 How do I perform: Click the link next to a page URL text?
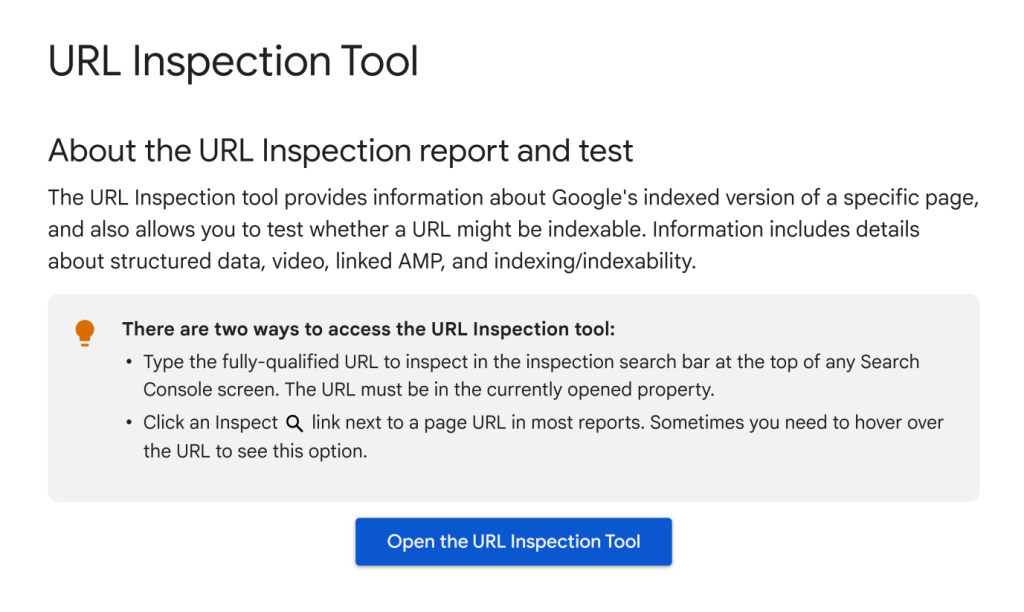point(408,423)
